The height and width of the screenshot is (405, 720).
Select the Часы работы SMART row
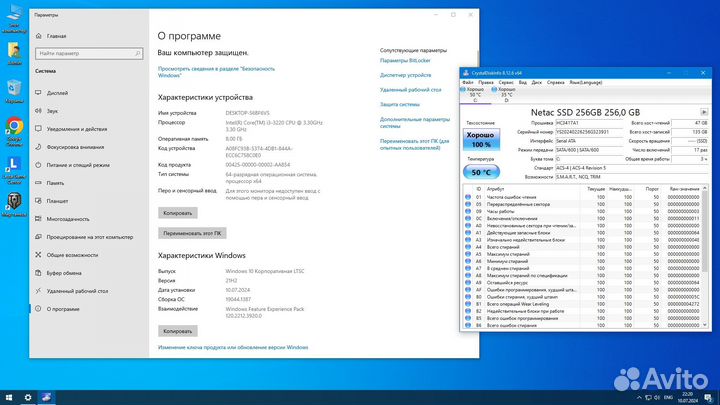point(582,211)
